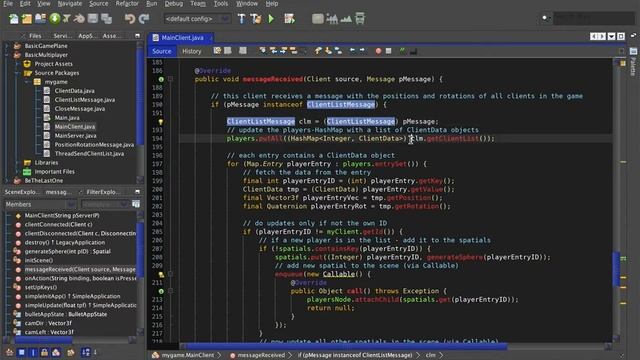Click the Open Project toolbar icon
The height and width of the screenshot is (360, 640).
click(x=40, y=19)
